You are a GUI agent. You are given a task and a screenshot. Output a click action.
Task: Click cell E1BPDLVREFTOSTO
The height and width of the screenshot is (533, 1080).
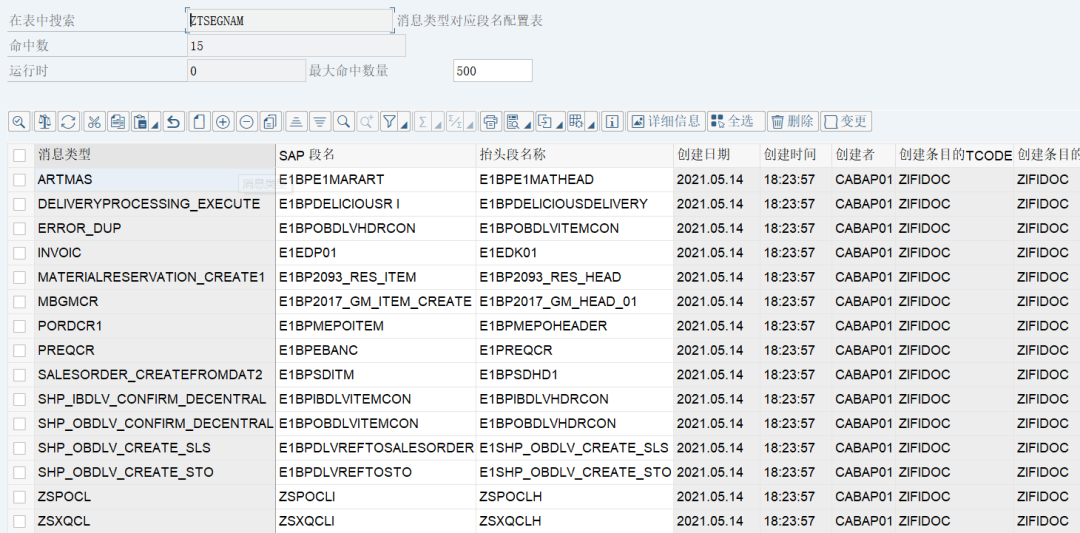click(x=375, y=472)
